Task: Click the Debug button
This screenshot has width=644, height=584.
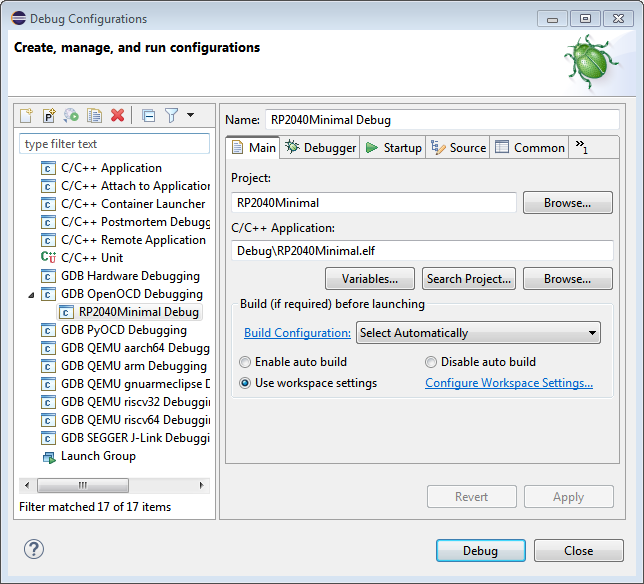Action: pos(480,551)
